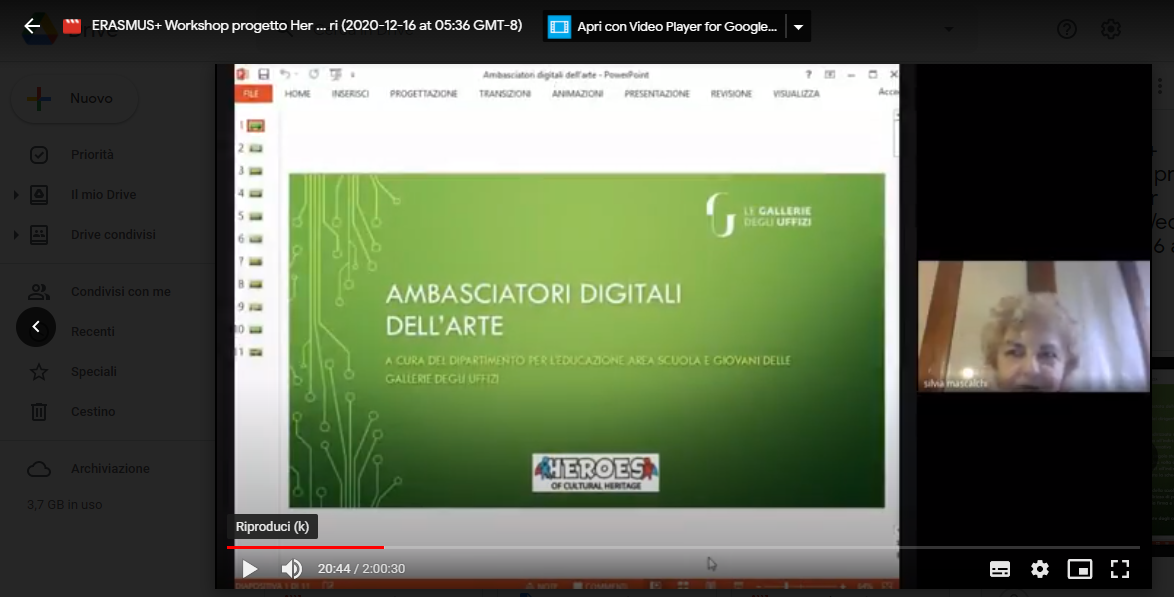The height and width of the screenshot is (597, 1174).
Task: Click the red progress bar of the video
Action: [305, 547]
